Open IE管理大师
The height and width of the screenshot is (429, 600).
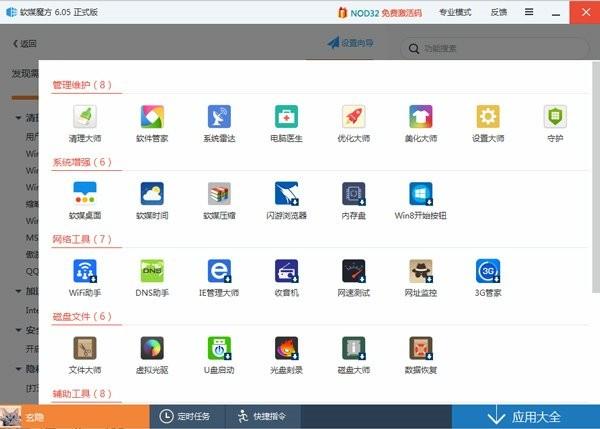[219, 278]
